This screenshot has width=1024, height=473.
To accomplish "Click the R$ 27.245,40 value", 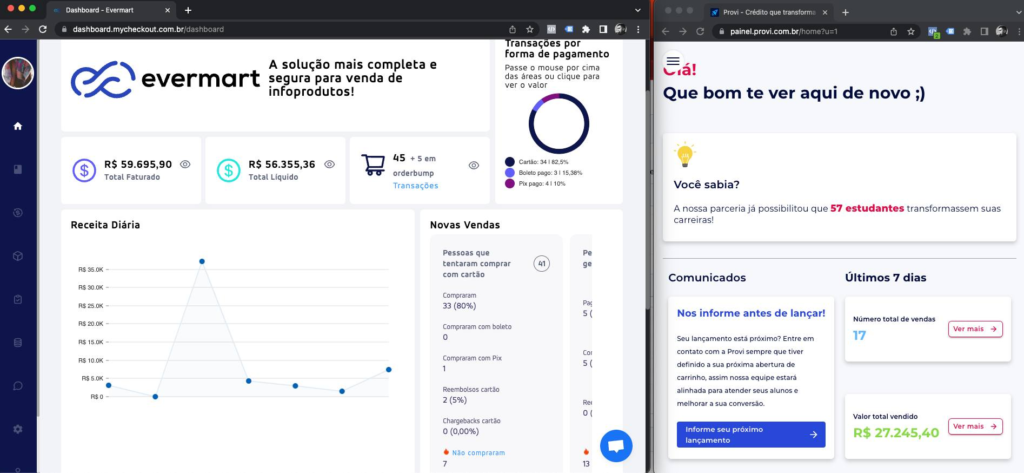I will point(896,432).
